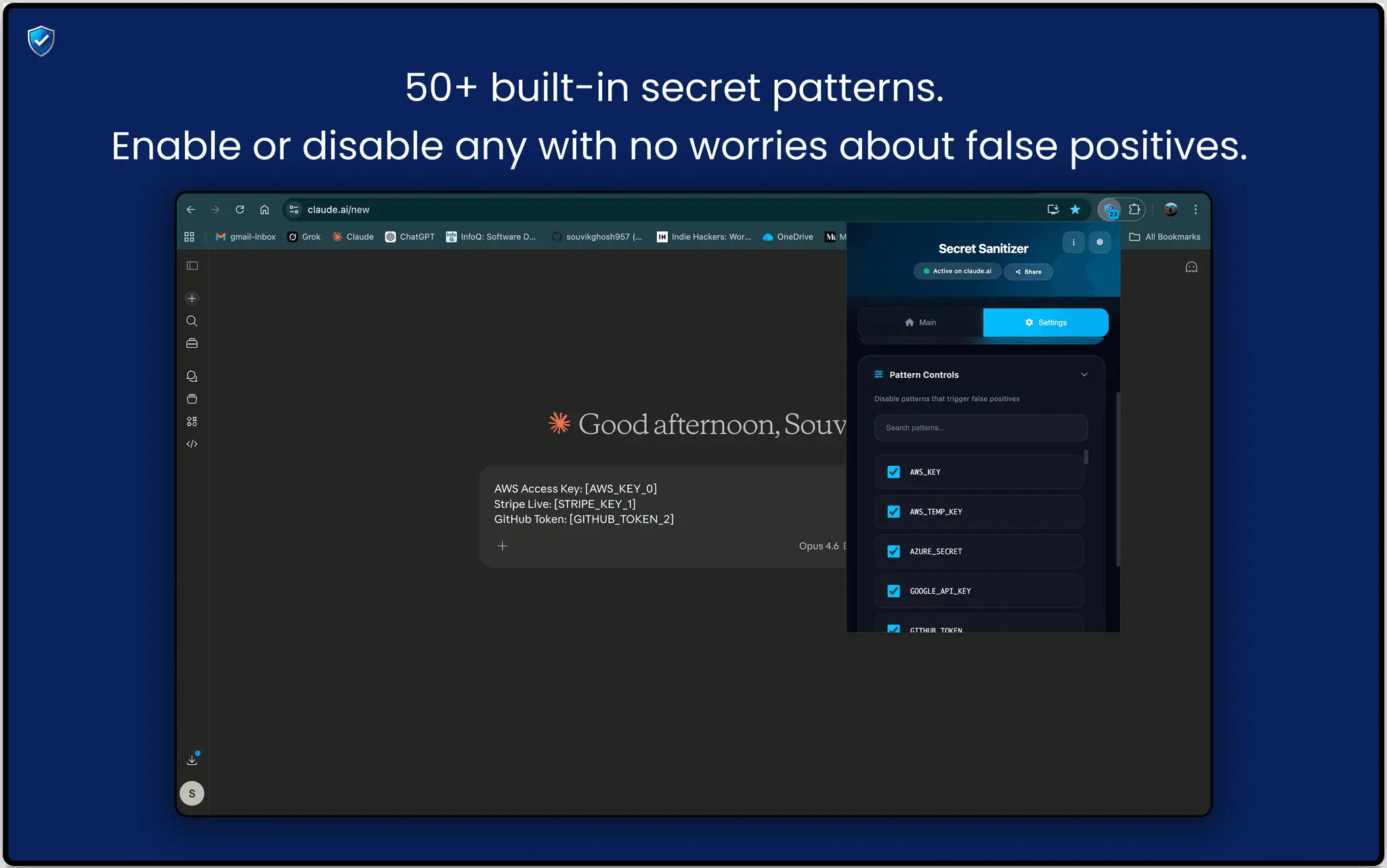Toggle the Claude sidebar panel icon

coord(192,266)
